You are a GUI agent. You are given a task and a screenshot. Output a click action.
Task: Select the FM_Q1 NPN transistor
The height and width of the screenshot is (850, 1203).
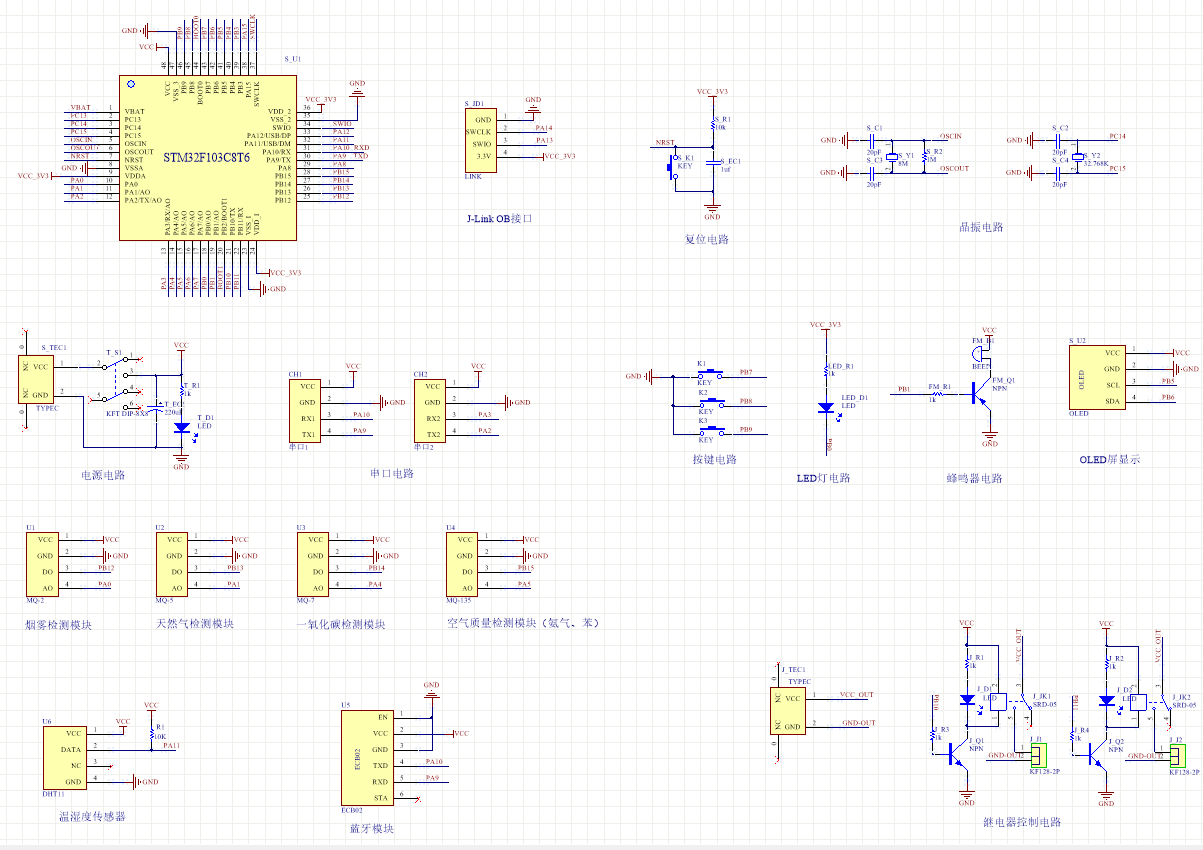point(982,395)
